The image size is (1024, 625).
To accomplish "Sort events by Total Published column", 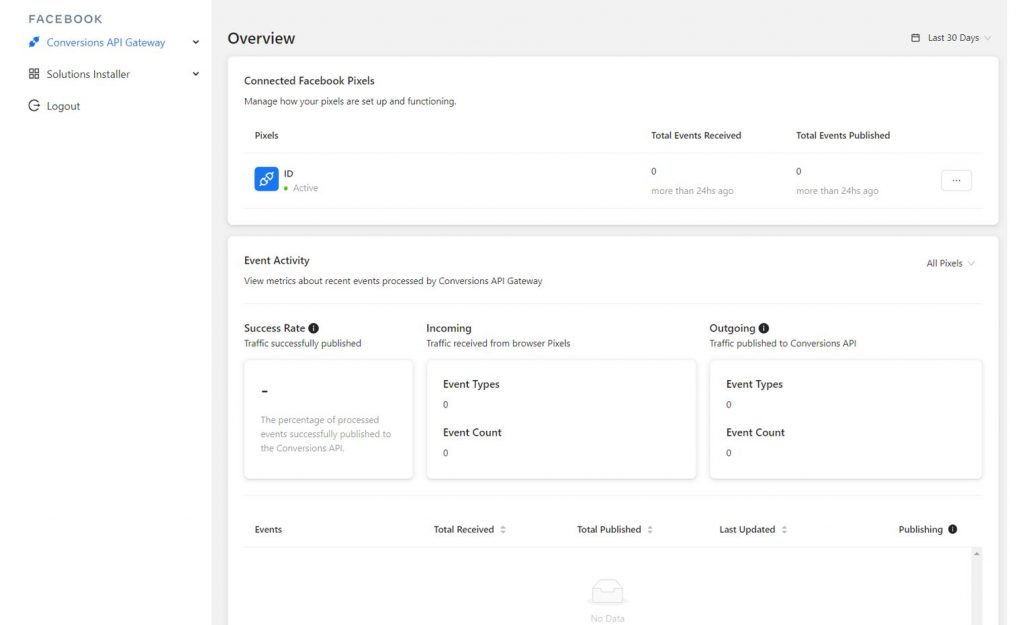I will (650, 530).
